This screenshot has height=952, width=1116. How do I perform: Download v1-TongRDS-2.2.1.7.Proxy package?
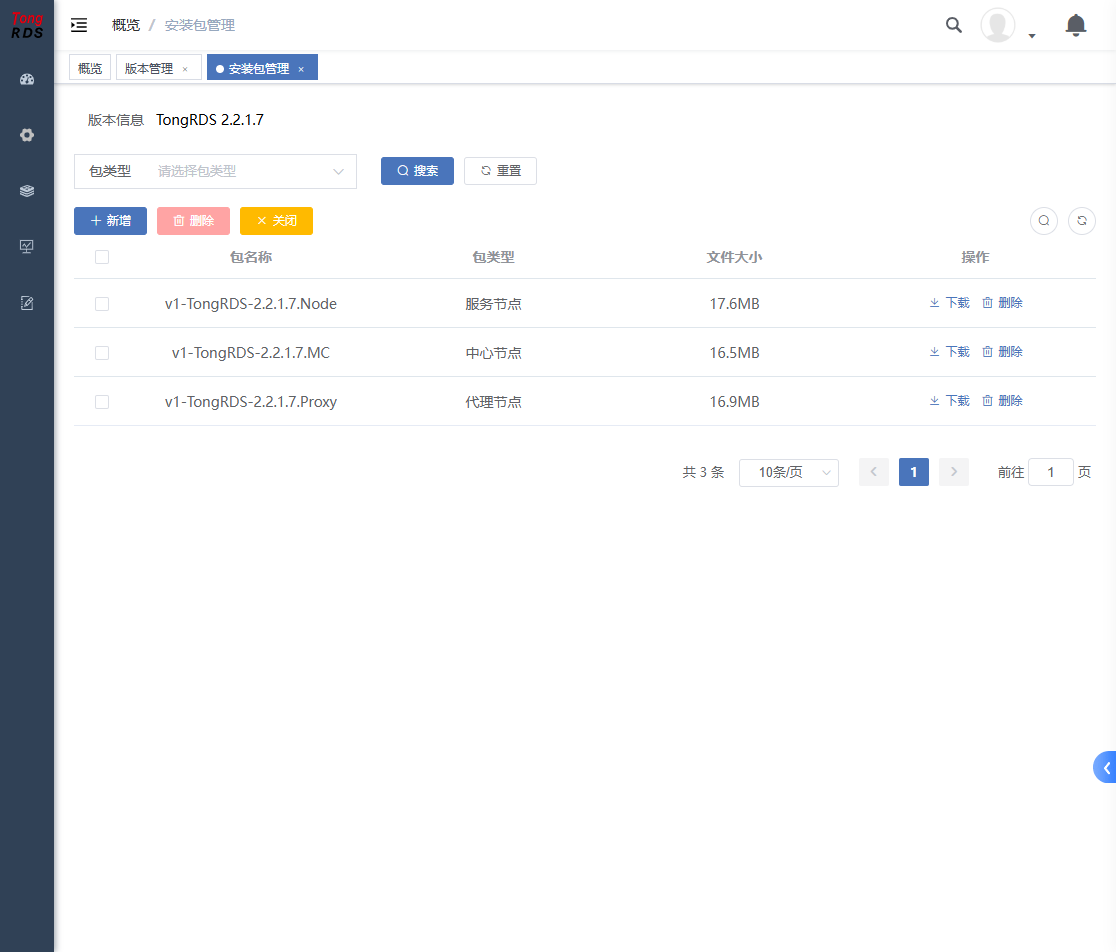pos(949,401)
